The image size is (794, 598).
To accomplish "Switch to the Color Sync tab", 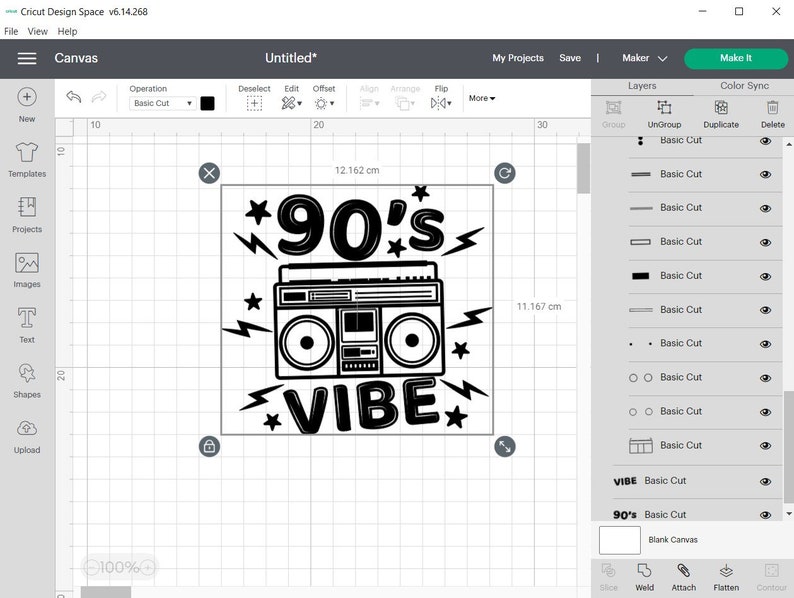I will tap(744, 86).
